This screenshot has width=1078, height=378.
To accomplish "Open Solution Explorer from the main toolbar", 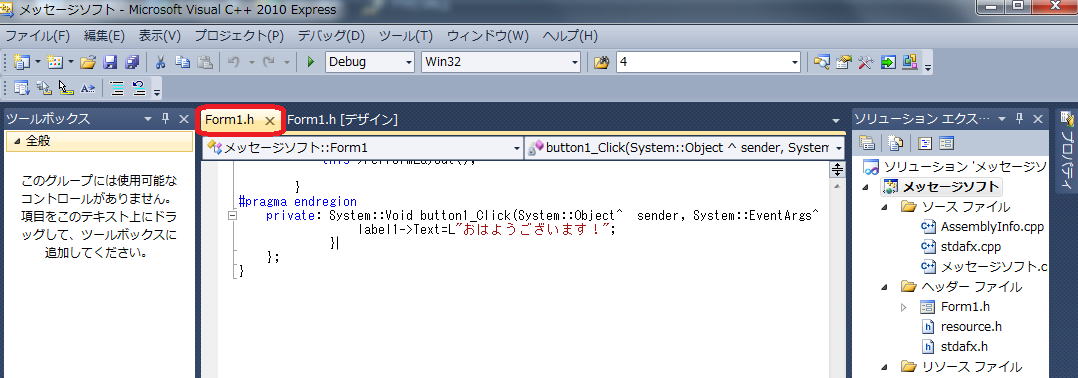I will [821, 63].
